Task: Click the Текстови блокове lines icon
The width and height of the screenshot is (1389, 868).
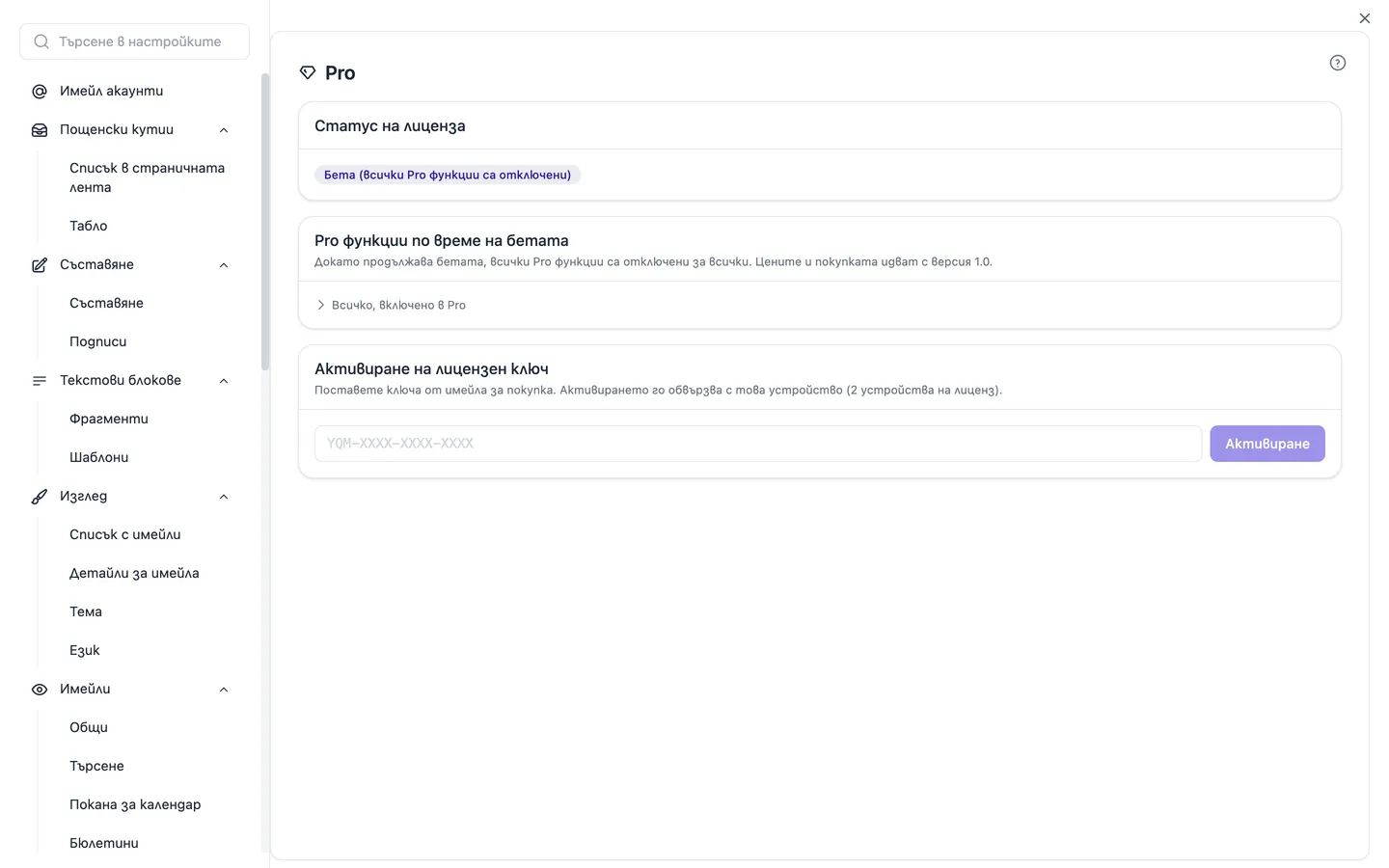Action: 40,380
